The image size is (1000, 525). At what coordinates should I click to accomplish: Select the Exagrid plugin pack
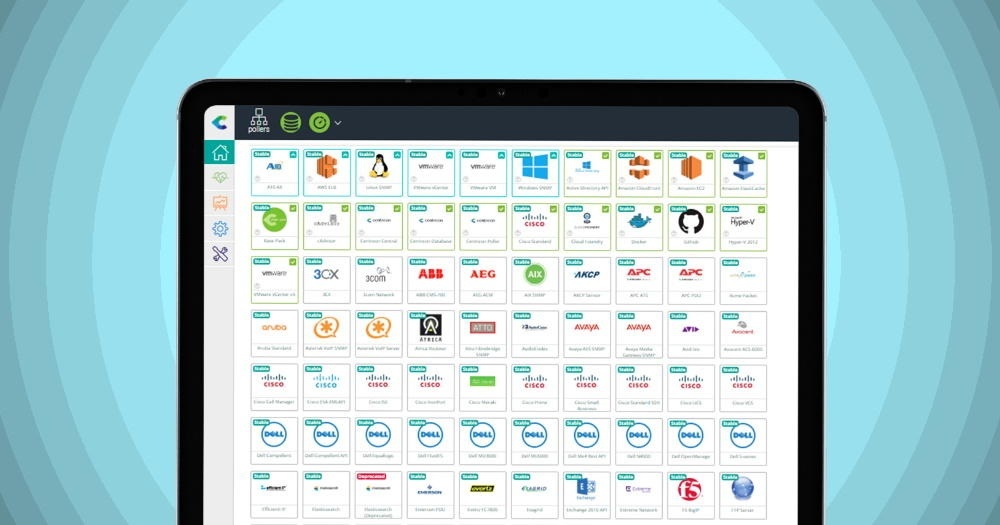(535, 495)
